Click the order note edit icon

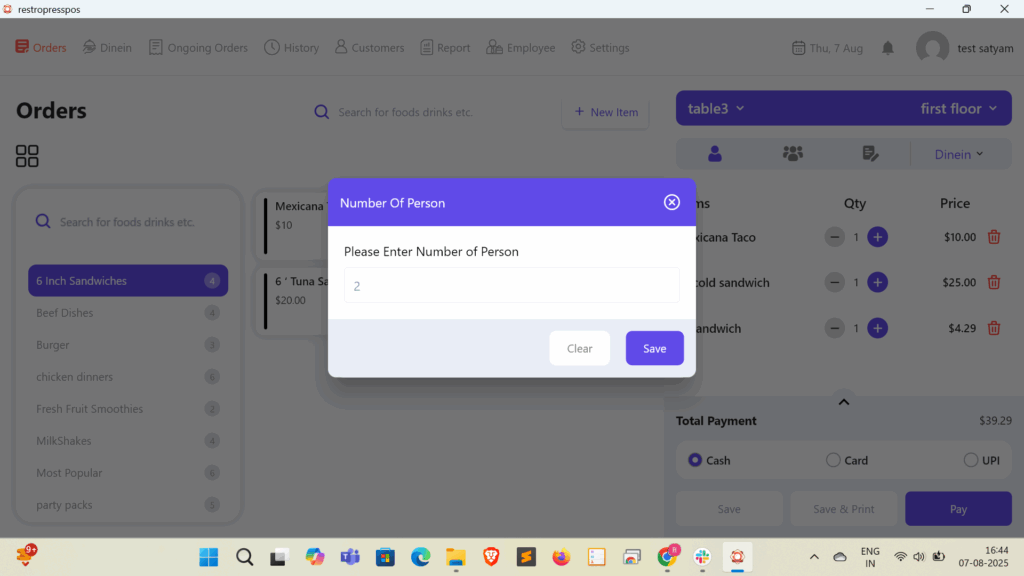870,154
